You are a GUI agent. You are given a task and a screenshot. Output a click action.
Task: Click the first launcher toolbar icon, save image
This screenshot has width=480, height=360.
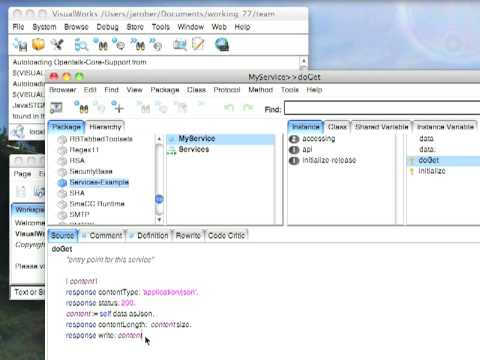click(20, 45)
